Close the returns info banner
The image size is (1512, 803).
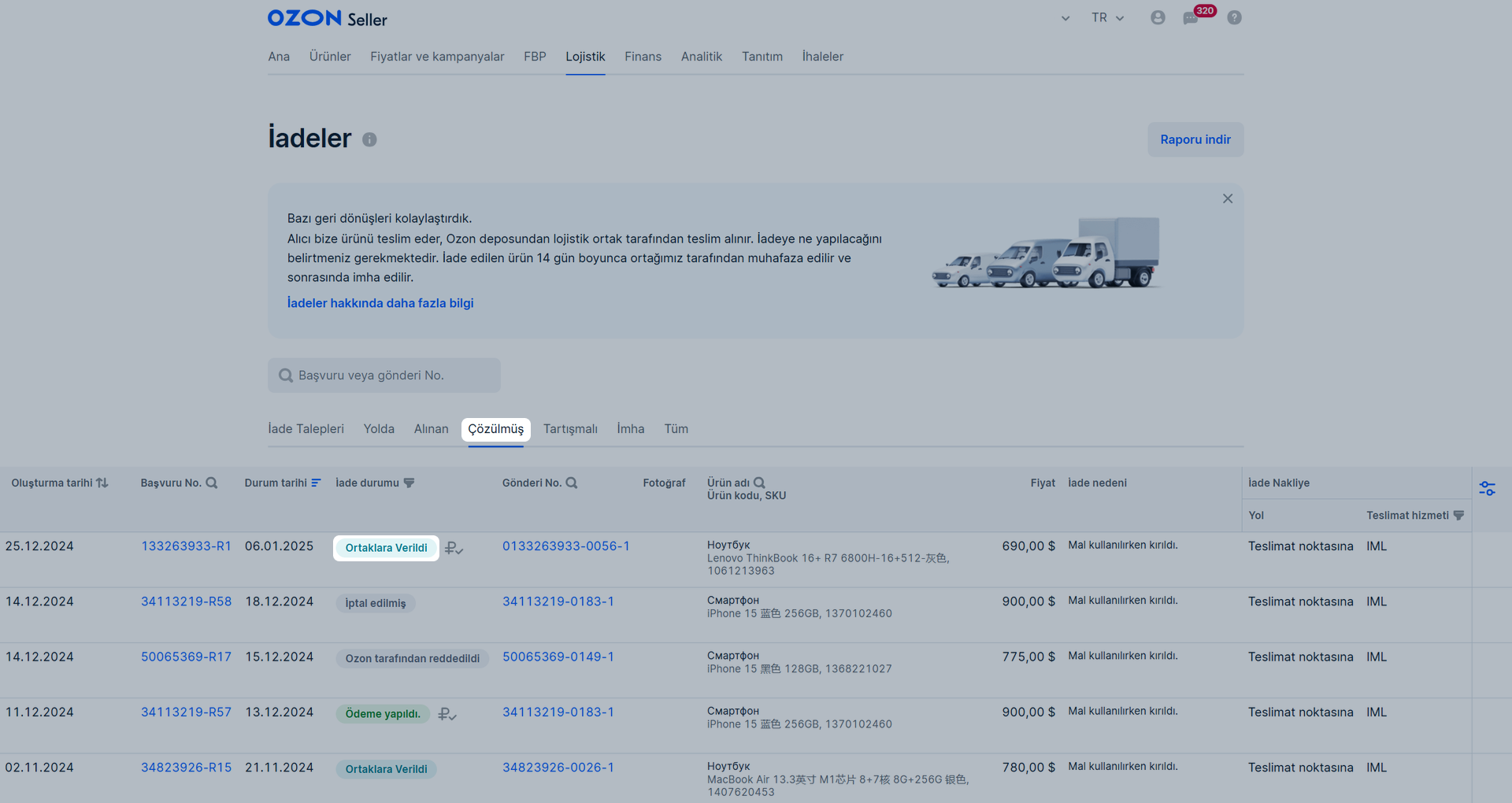coord(1228,198)
